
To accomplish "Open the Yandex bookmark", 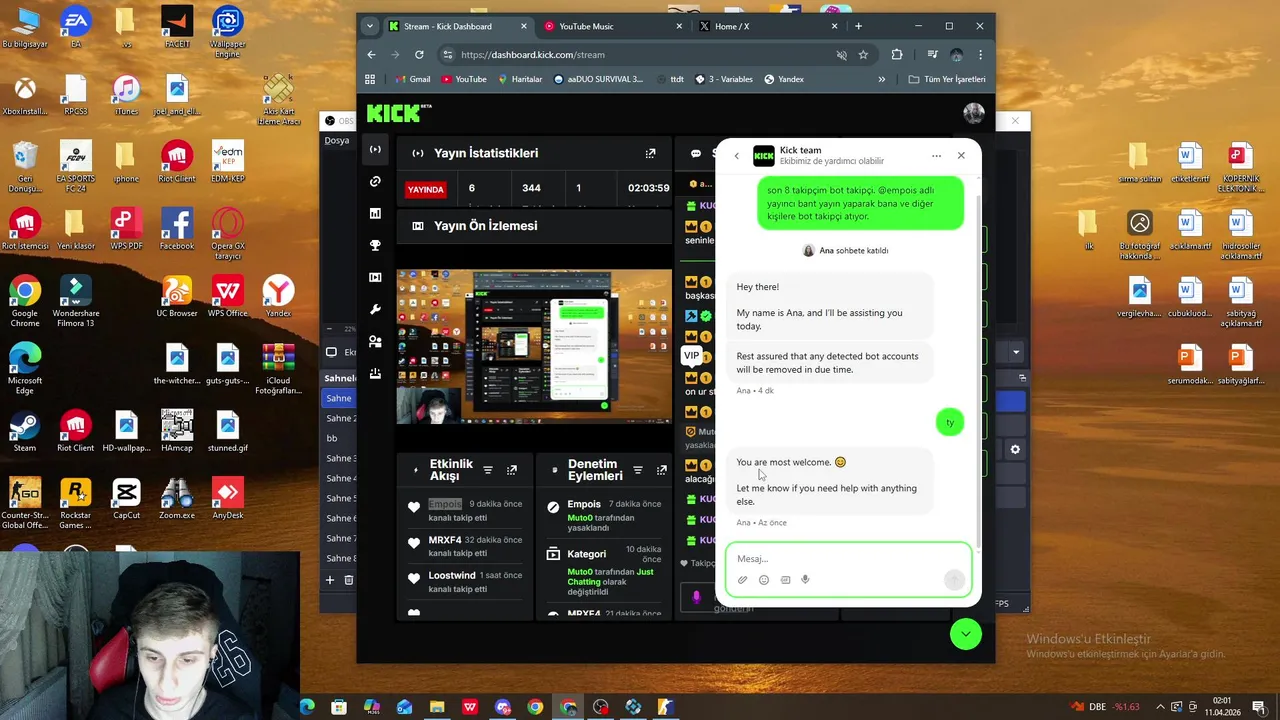I will pyautogui.click(x=783, y=79).
